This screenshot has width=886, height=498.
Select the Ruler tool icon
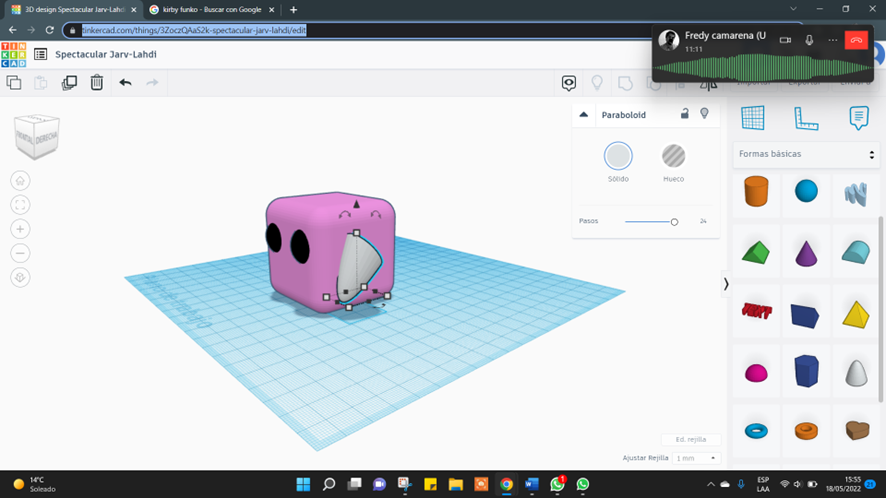(806, 118)
